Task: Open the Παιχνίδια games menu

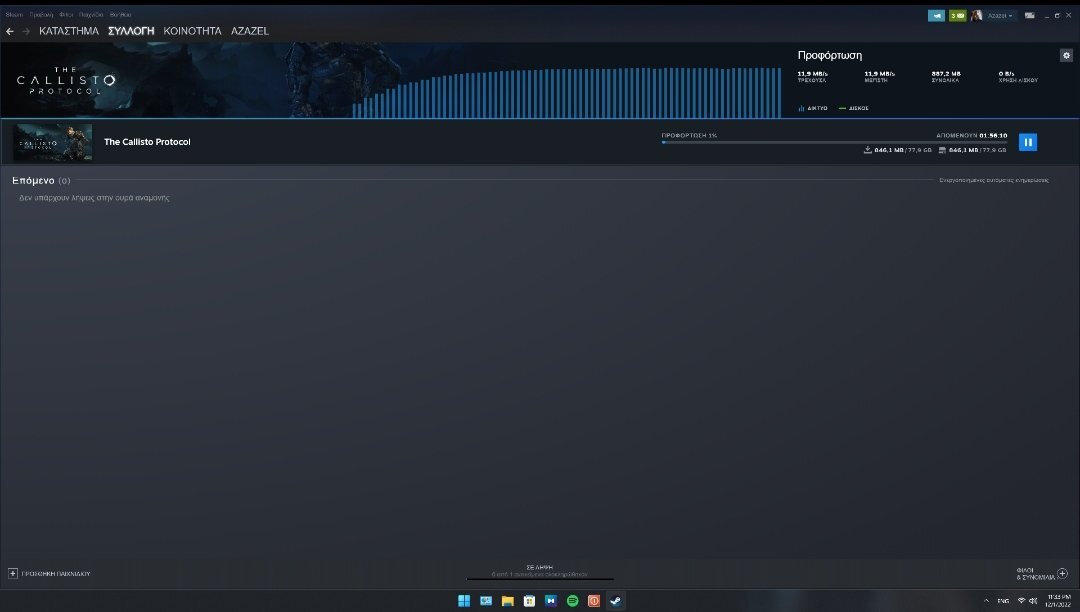Action: click(x=91, y=14)
